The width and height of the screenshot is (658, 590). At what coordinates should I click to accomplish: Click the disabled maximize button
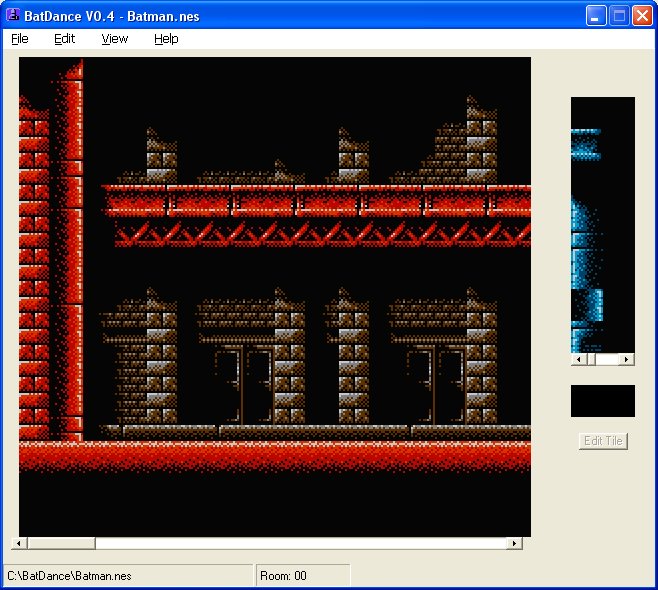[x=619, y=16]
